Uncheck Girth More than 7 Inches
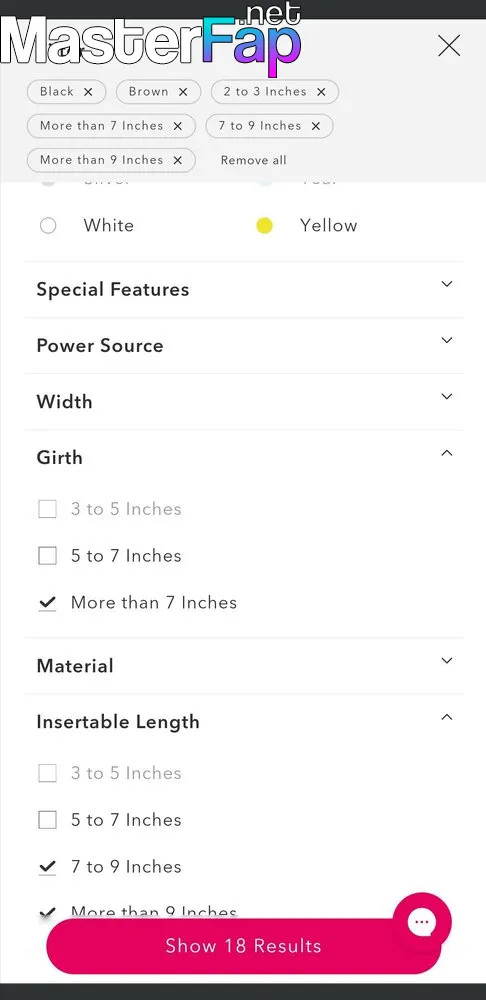 [x=48, y=603]
